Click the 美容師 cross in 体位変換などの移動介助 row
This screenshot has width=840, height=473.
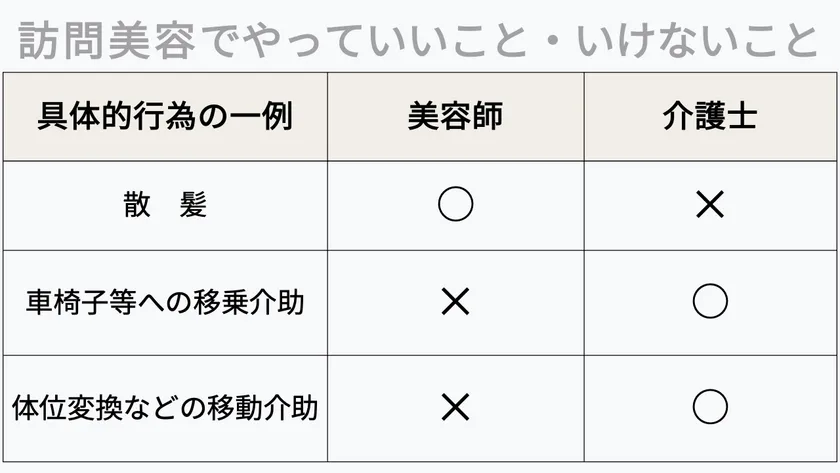point(455,407)
